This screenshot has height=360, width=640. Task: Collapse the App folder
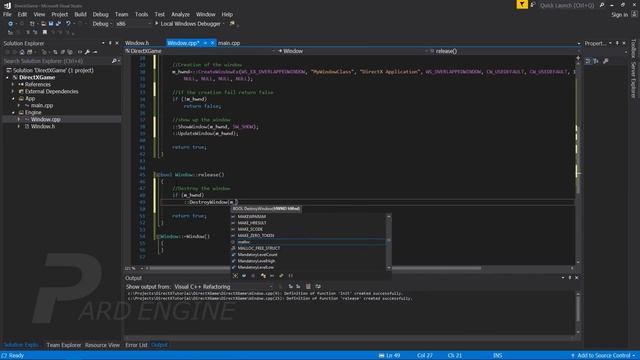pyautogui.click(x=13, y=98)
